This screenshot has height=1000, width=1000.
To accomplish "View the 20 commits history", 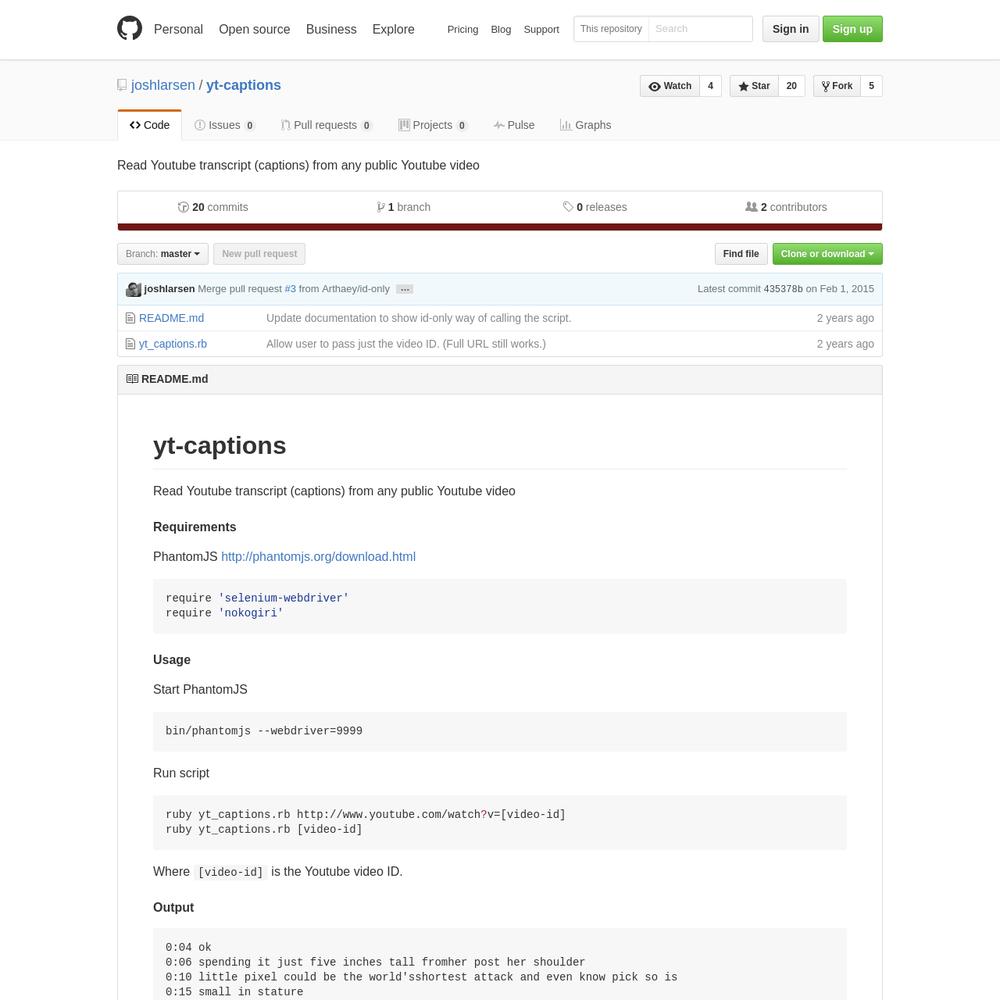I will (213, 207).
